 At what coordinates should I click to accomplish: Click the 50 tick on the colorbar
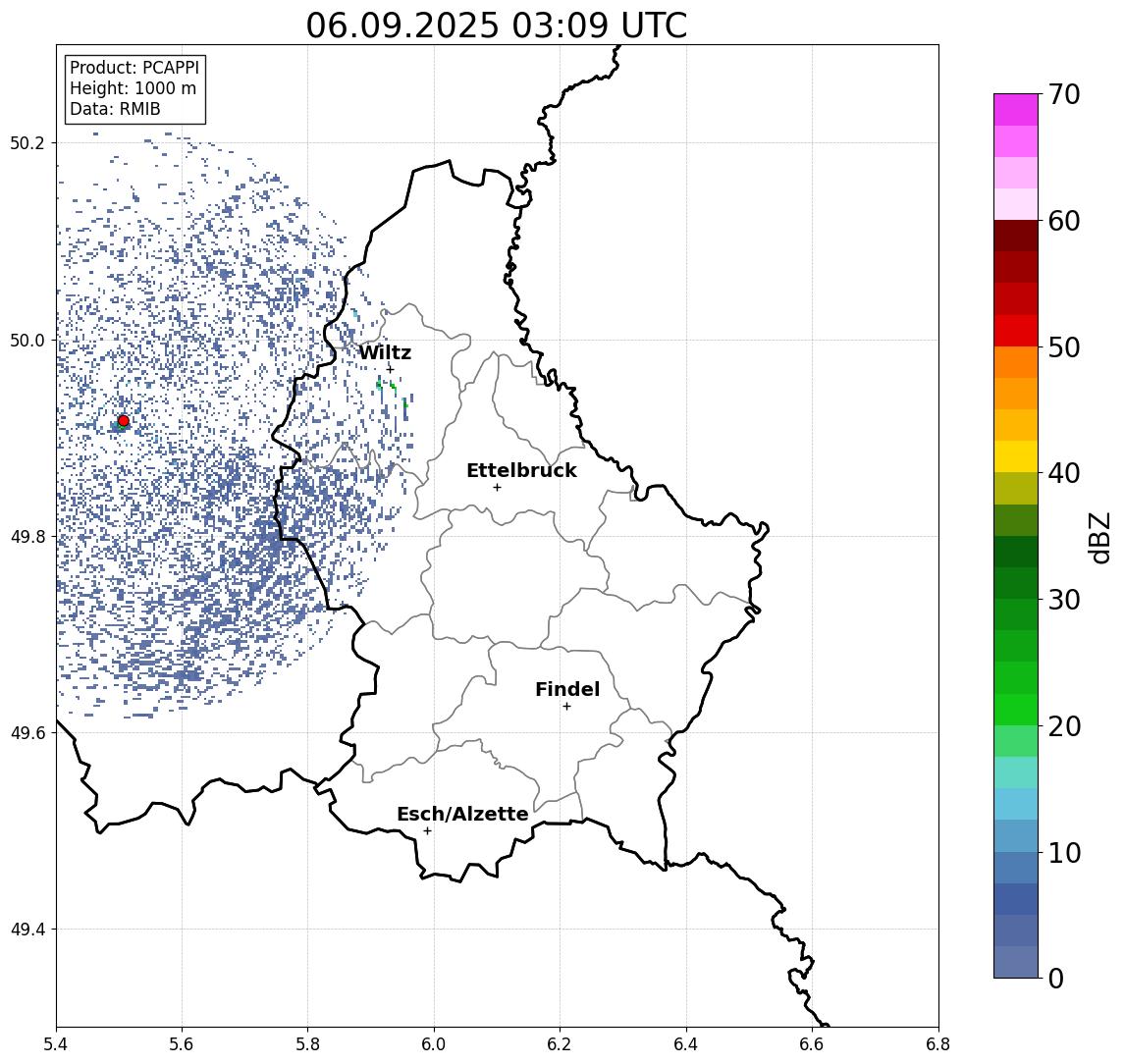[x=1064, y=347]
